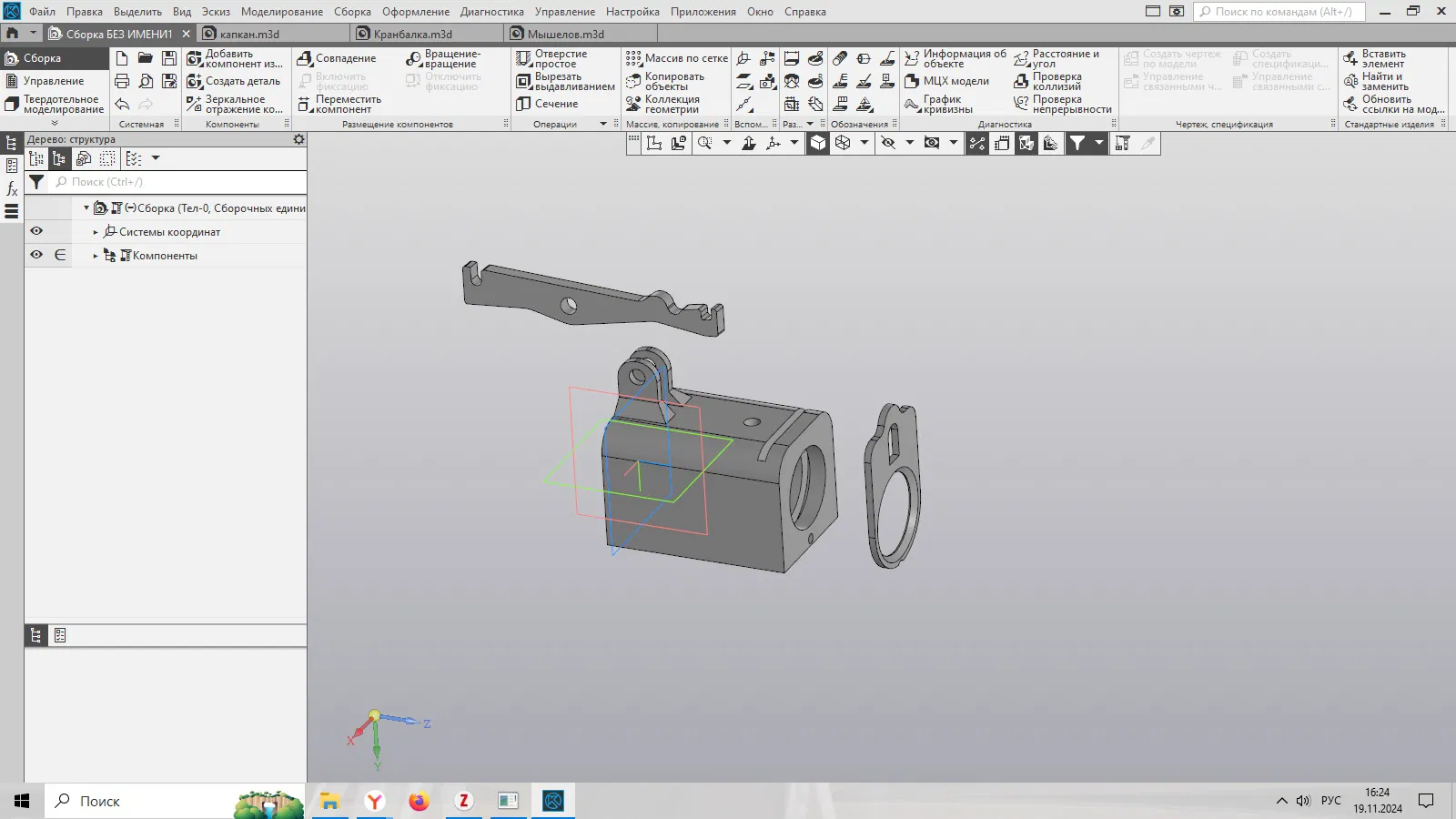
Task: Expand the Системы координат tree node
Action: 96,232
